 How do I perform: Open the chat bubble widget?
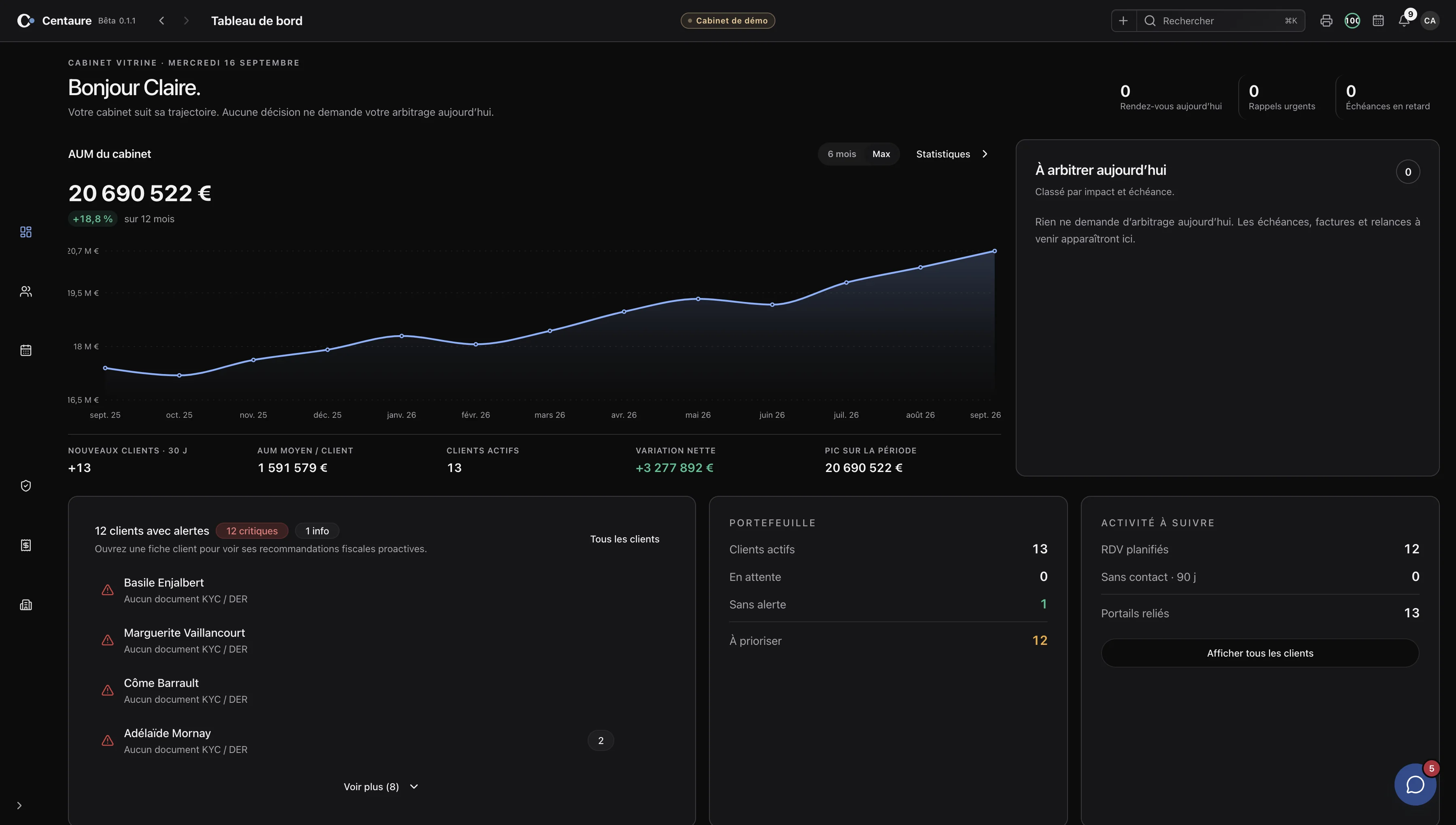point(1415,785)
